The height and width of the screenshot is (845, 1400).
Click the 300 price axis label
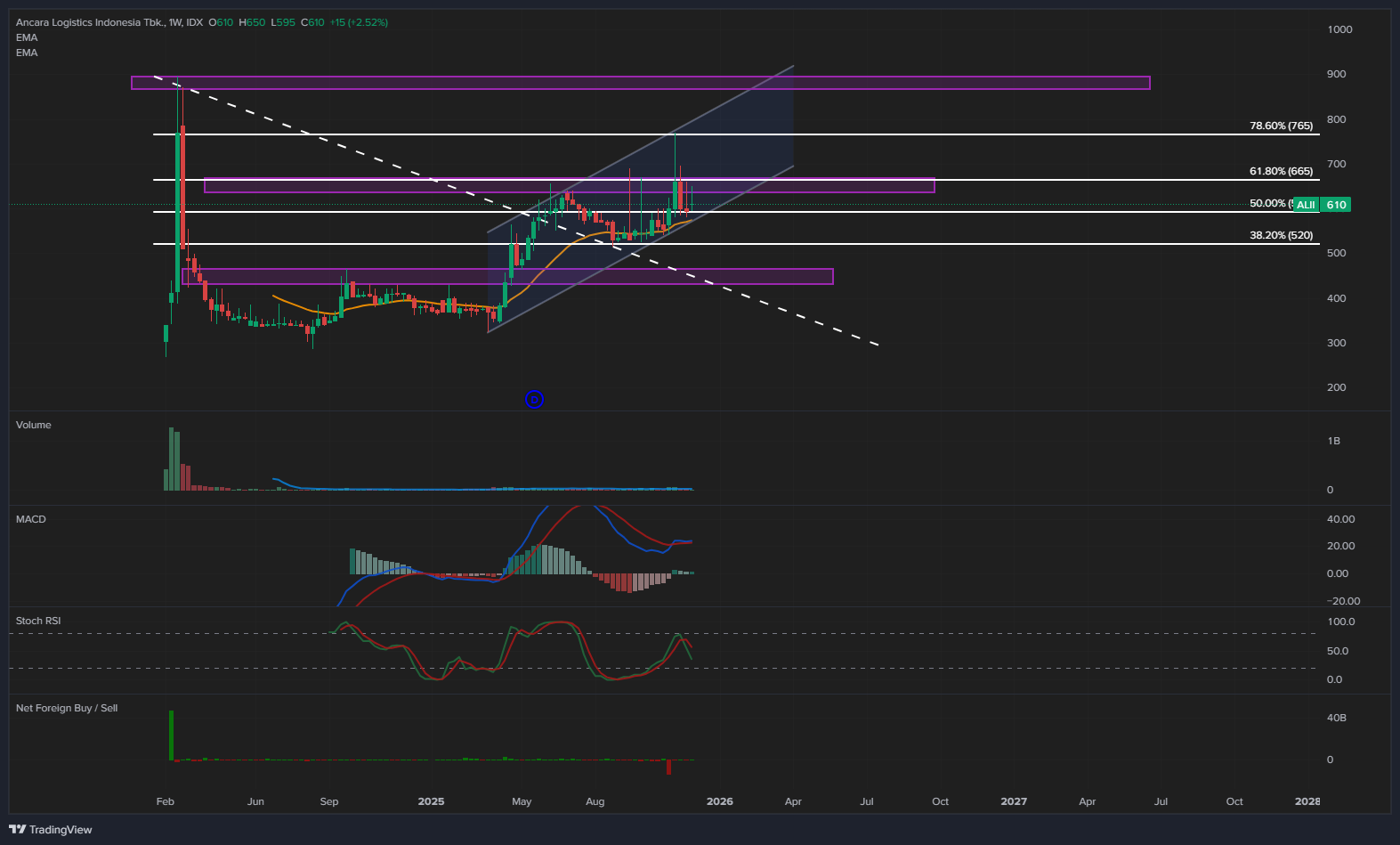(x=1336, y=343)
